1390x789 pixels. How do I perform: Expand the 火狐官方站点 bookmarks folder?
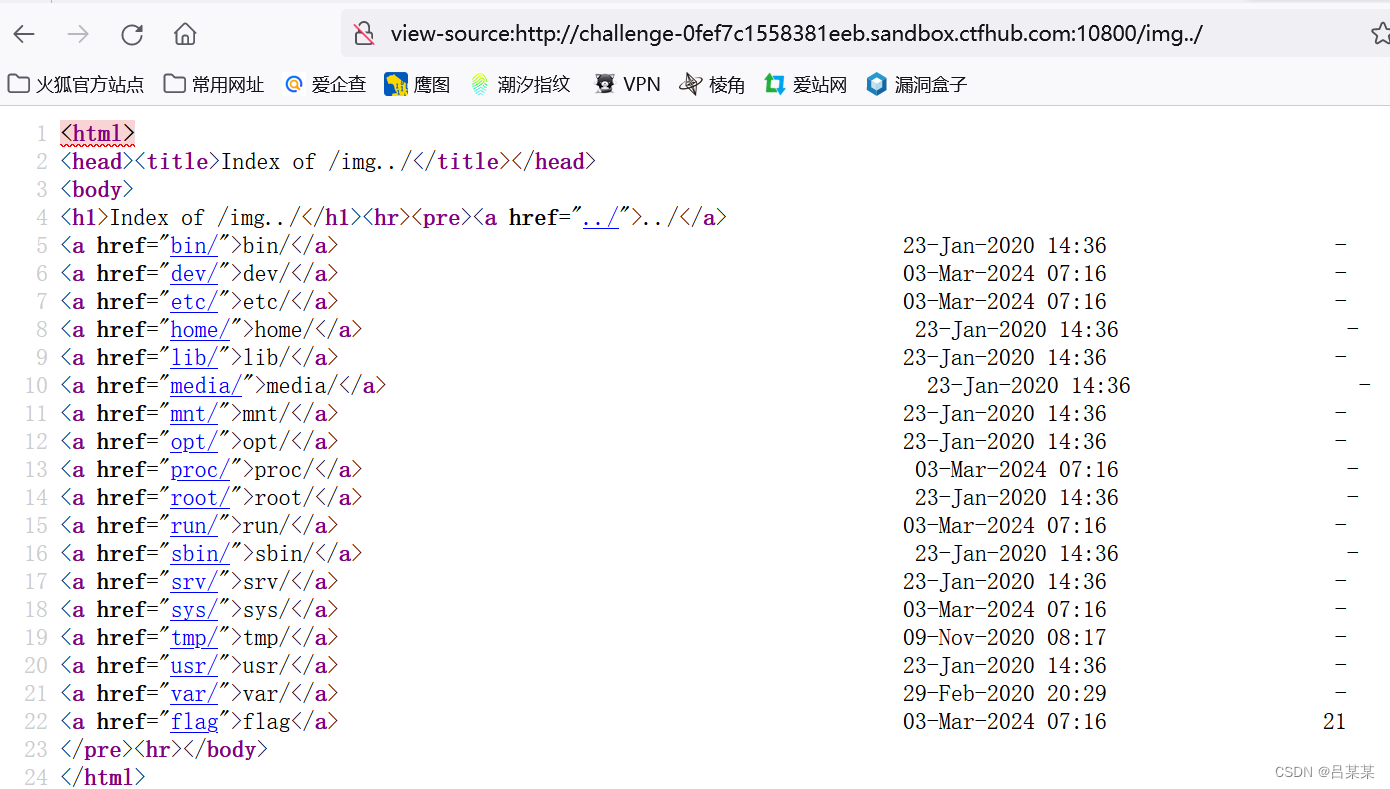(x=75, y=84)
